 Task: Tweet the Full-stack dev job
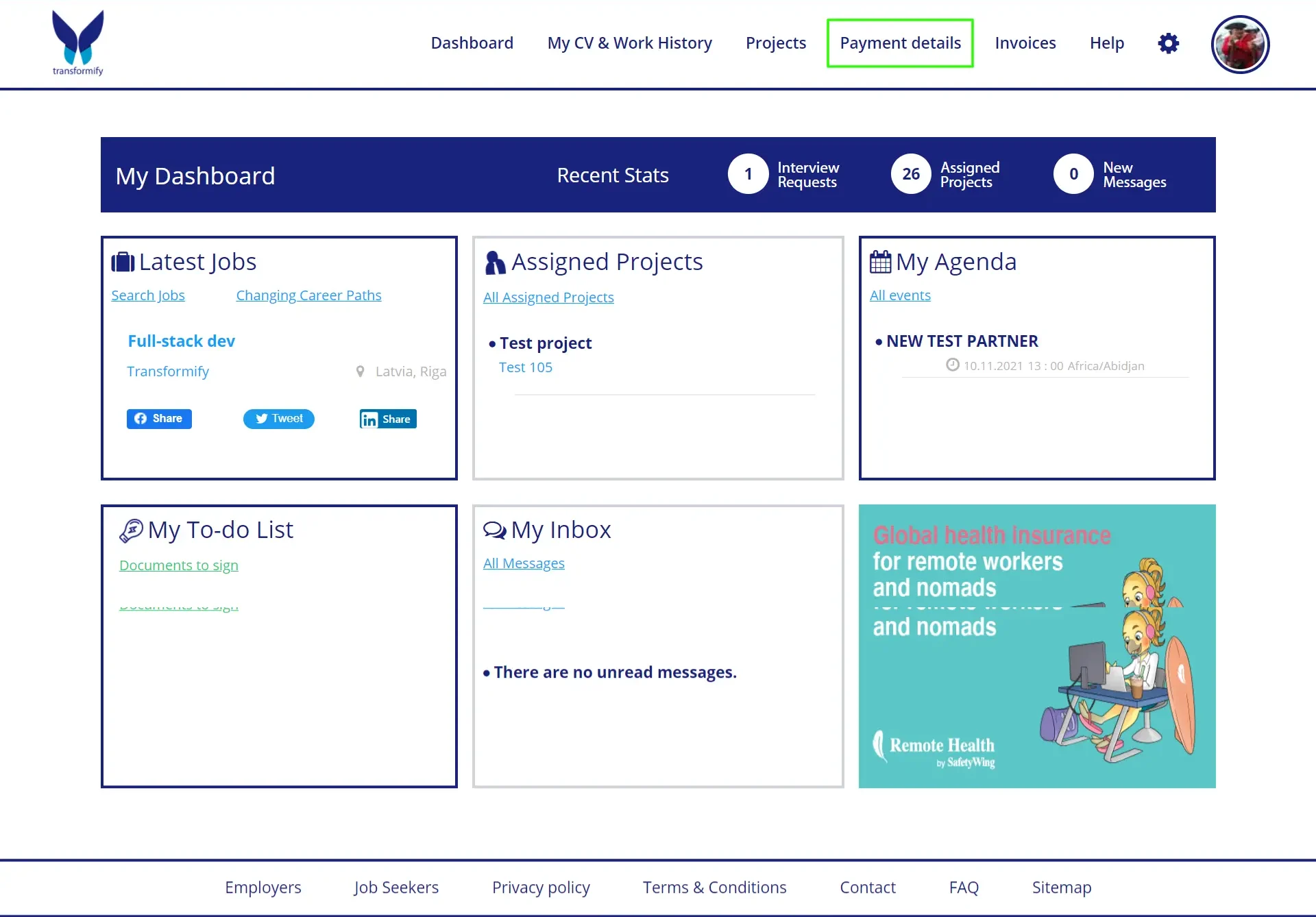(279, 419)
